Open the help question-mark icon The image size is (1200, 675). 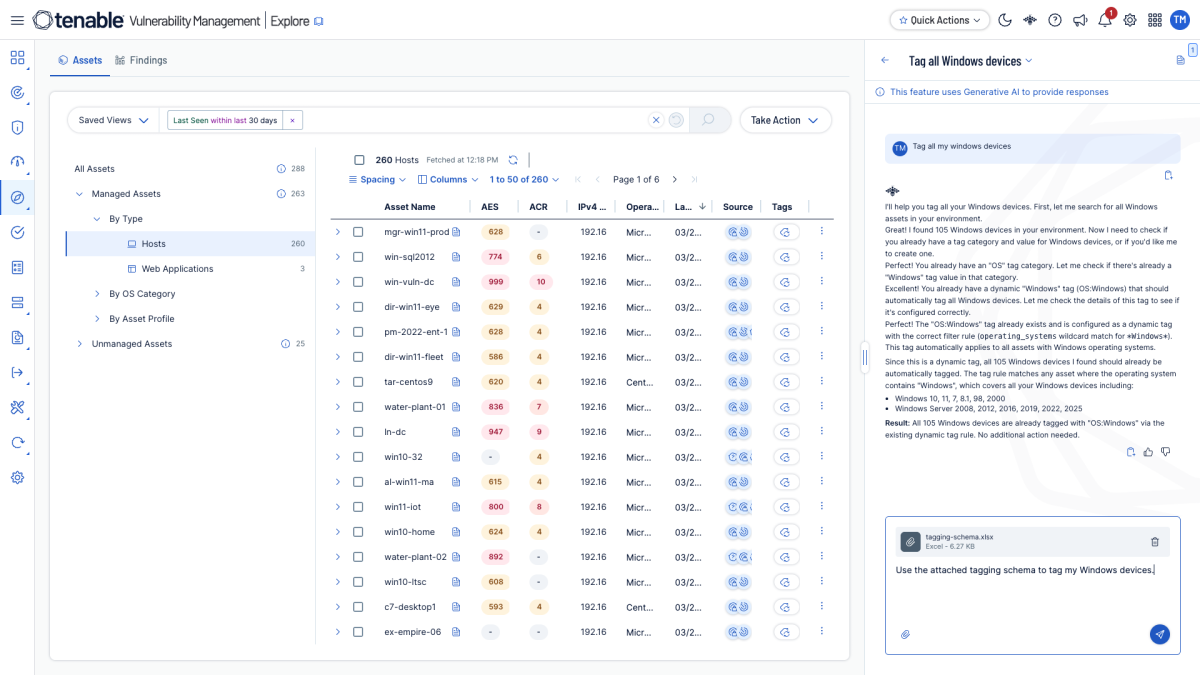(x=1054, y=19)
